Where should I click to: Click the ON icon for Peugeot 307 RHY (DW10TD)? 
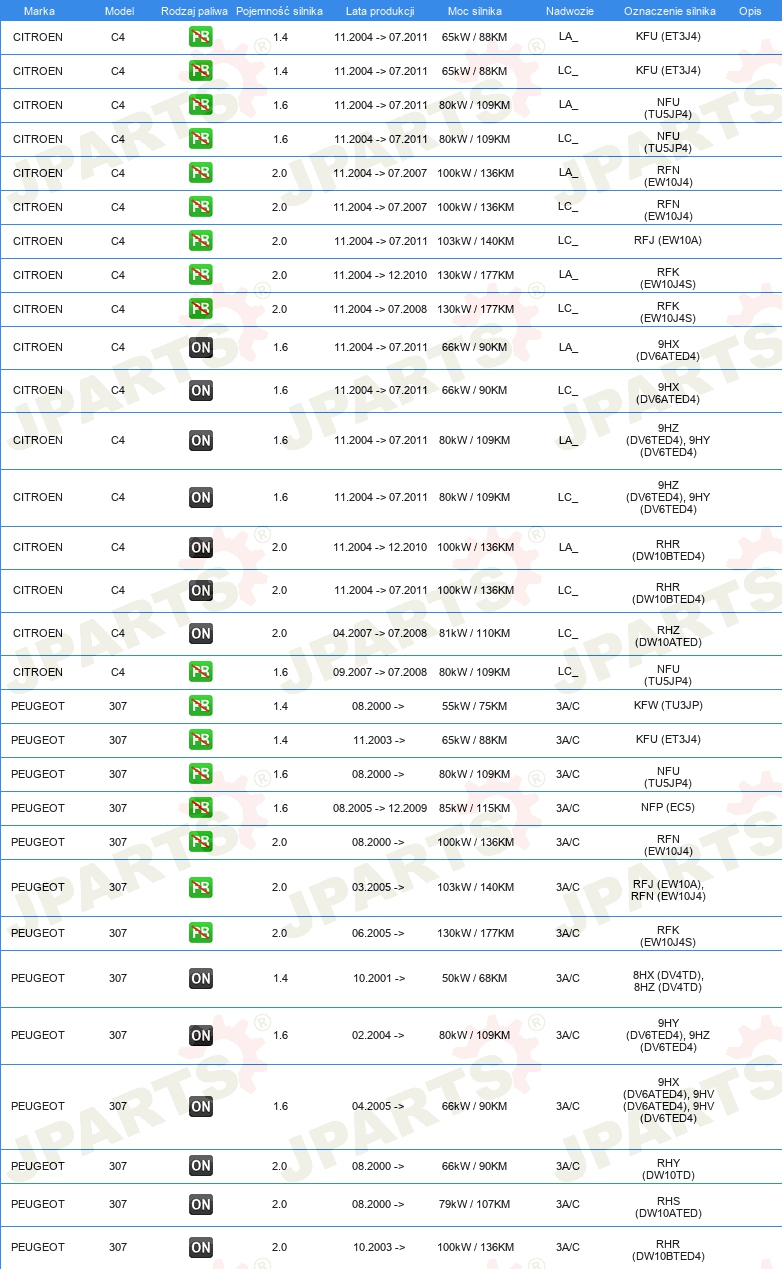click(200, 1166)
